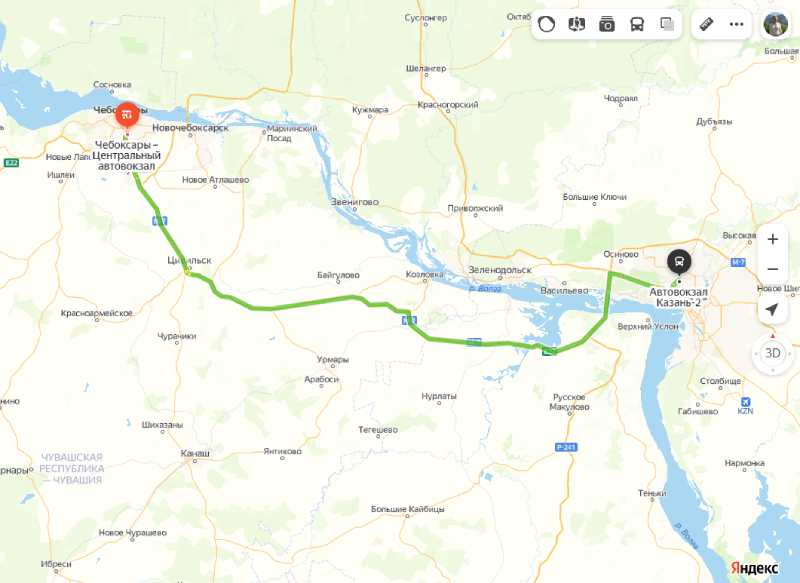Click the Канаш town label
Screen dimensions: 800x583
tap(195, 453)
